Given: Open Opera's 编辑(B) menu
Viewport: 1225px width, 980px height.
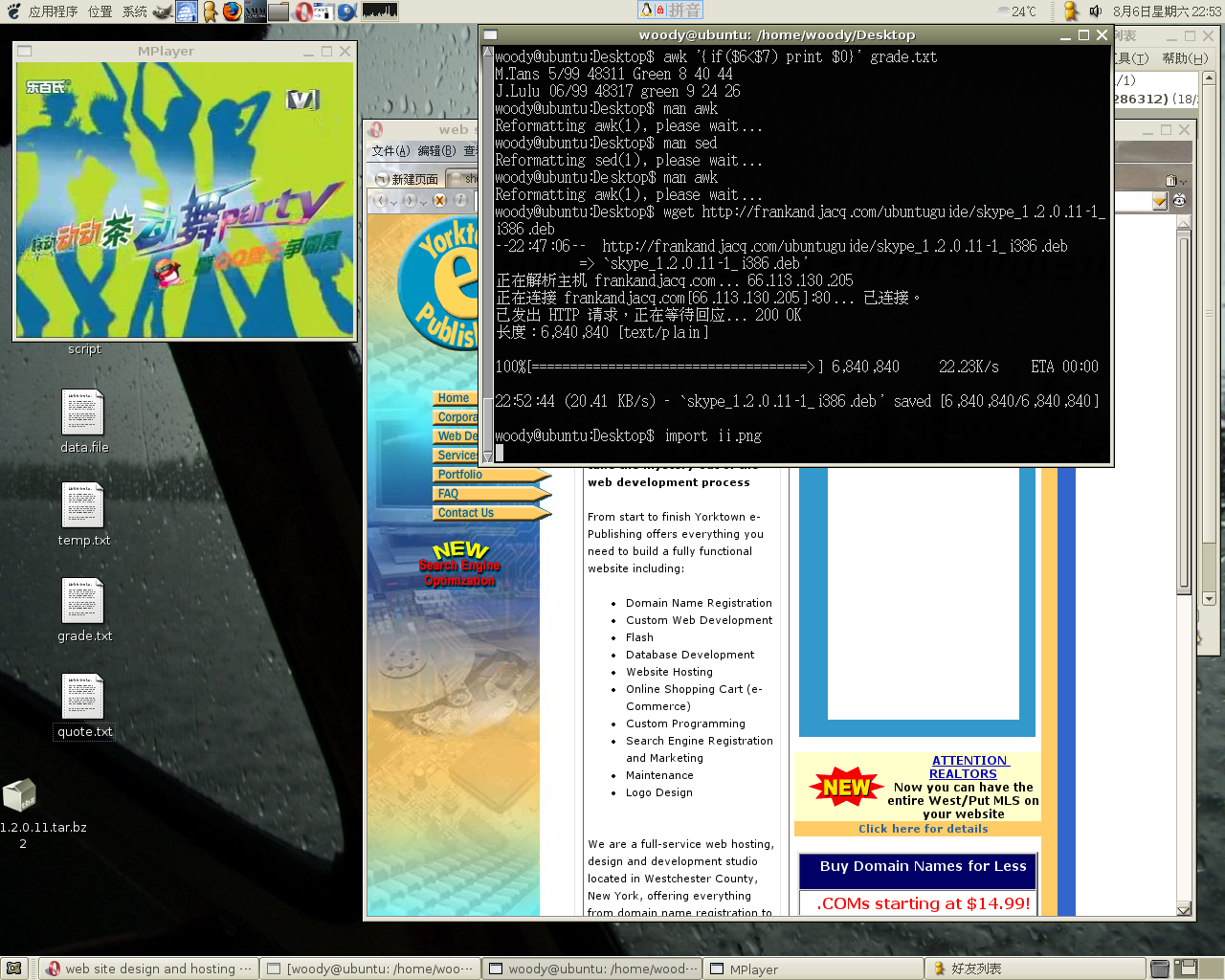Looking at the screenshot, I should click(x=436, y=150).
